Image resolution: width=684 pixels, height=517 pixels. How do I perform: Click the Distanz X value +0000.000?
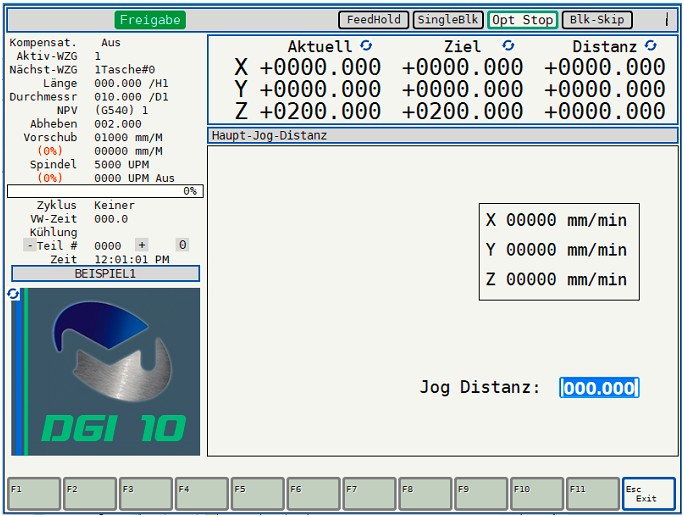point(605,68)
